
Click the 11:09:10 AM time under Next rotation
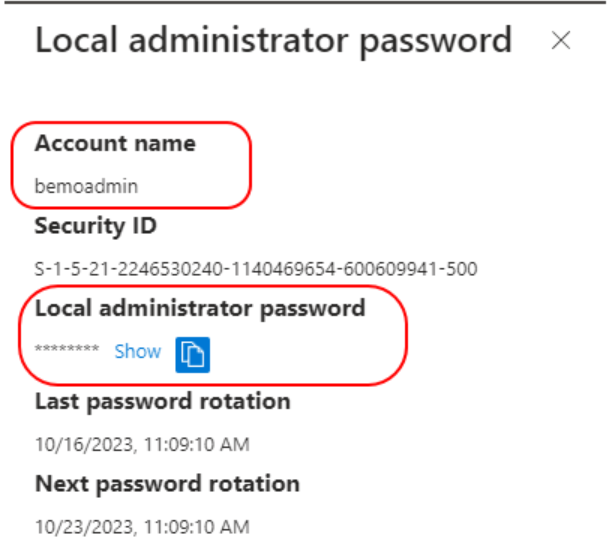pyautogui.click(x=197, y=527)
